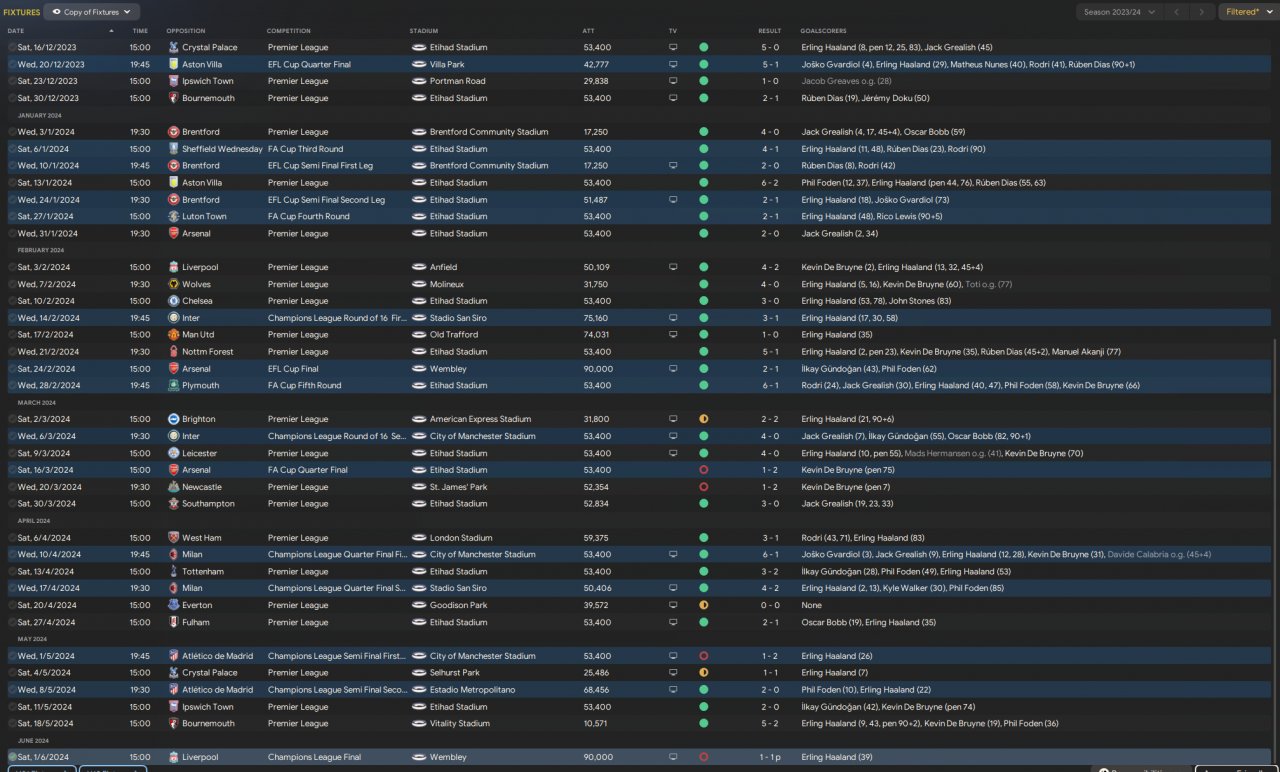Click the Man Utd club badge
The height and width of the screenshot is (772, 1280).
pyautogui.click(x=173, y=335)
